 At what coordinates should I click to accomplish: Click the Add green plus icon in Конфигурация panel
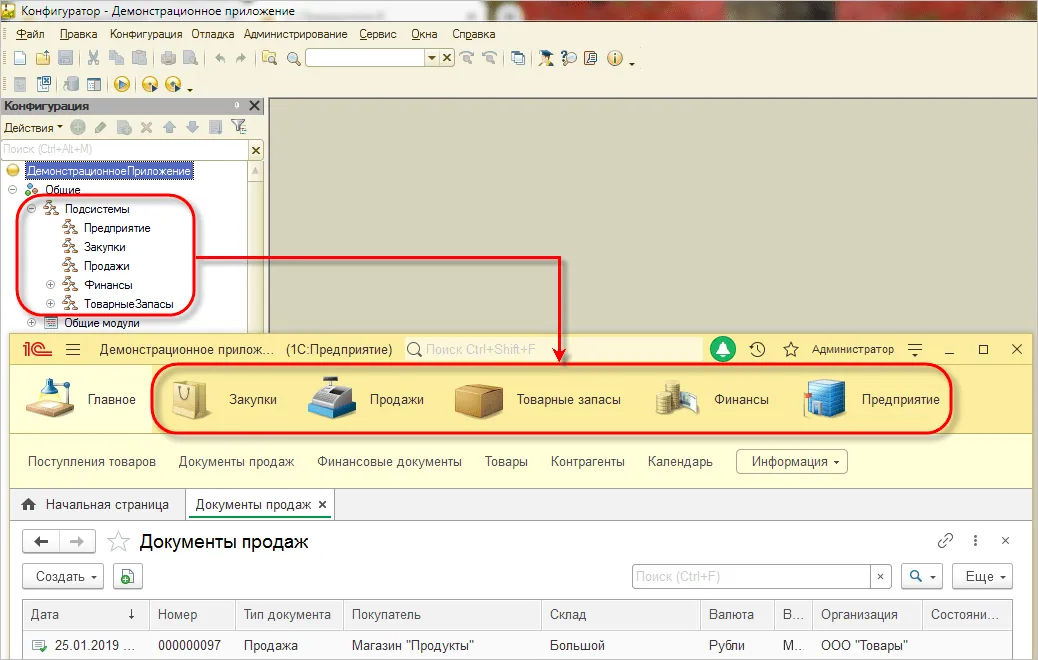pos(78,126)
